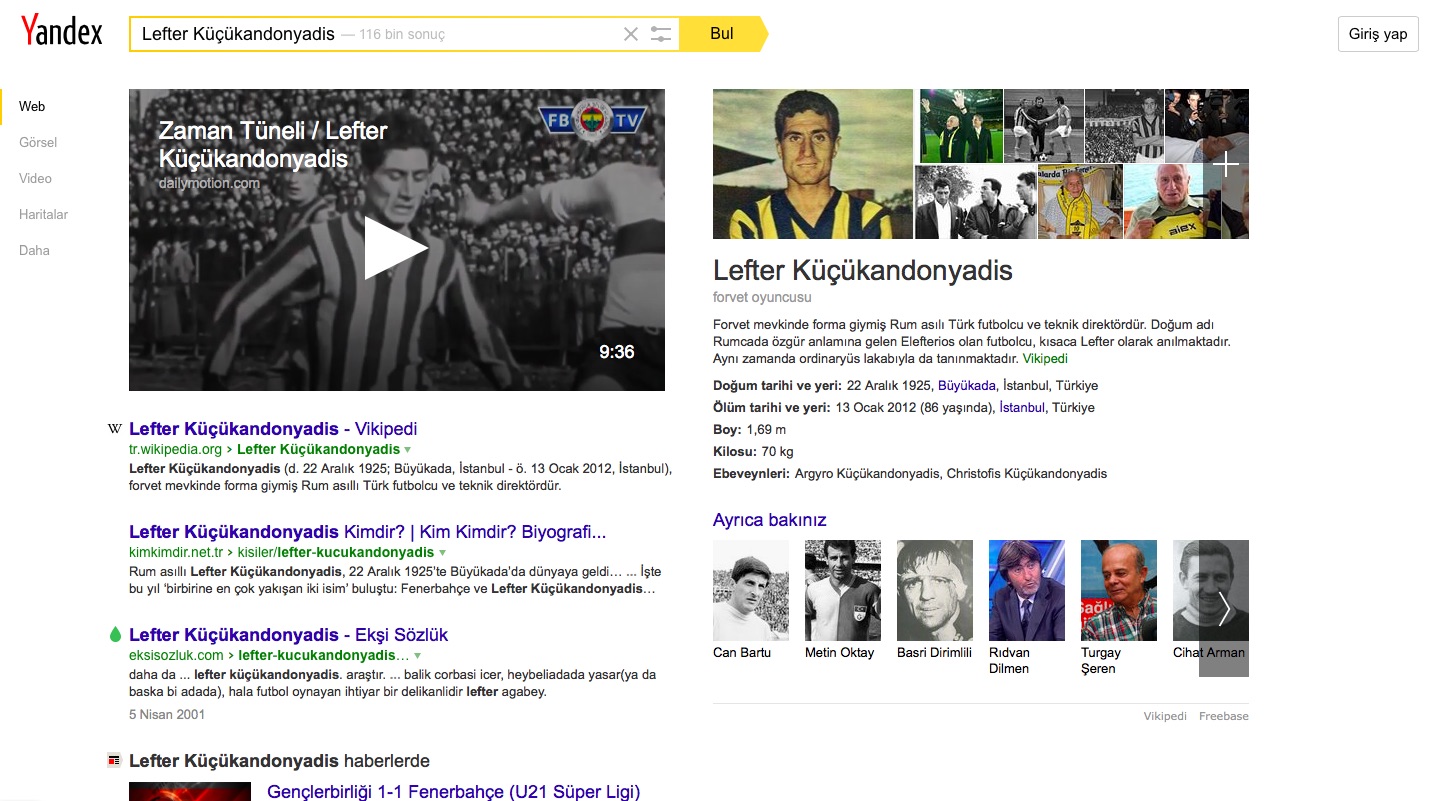Image resolution: width=1439 pixels, height=801 pixels.
Task: Open the Haritalar tab
Action: point(43,214)
